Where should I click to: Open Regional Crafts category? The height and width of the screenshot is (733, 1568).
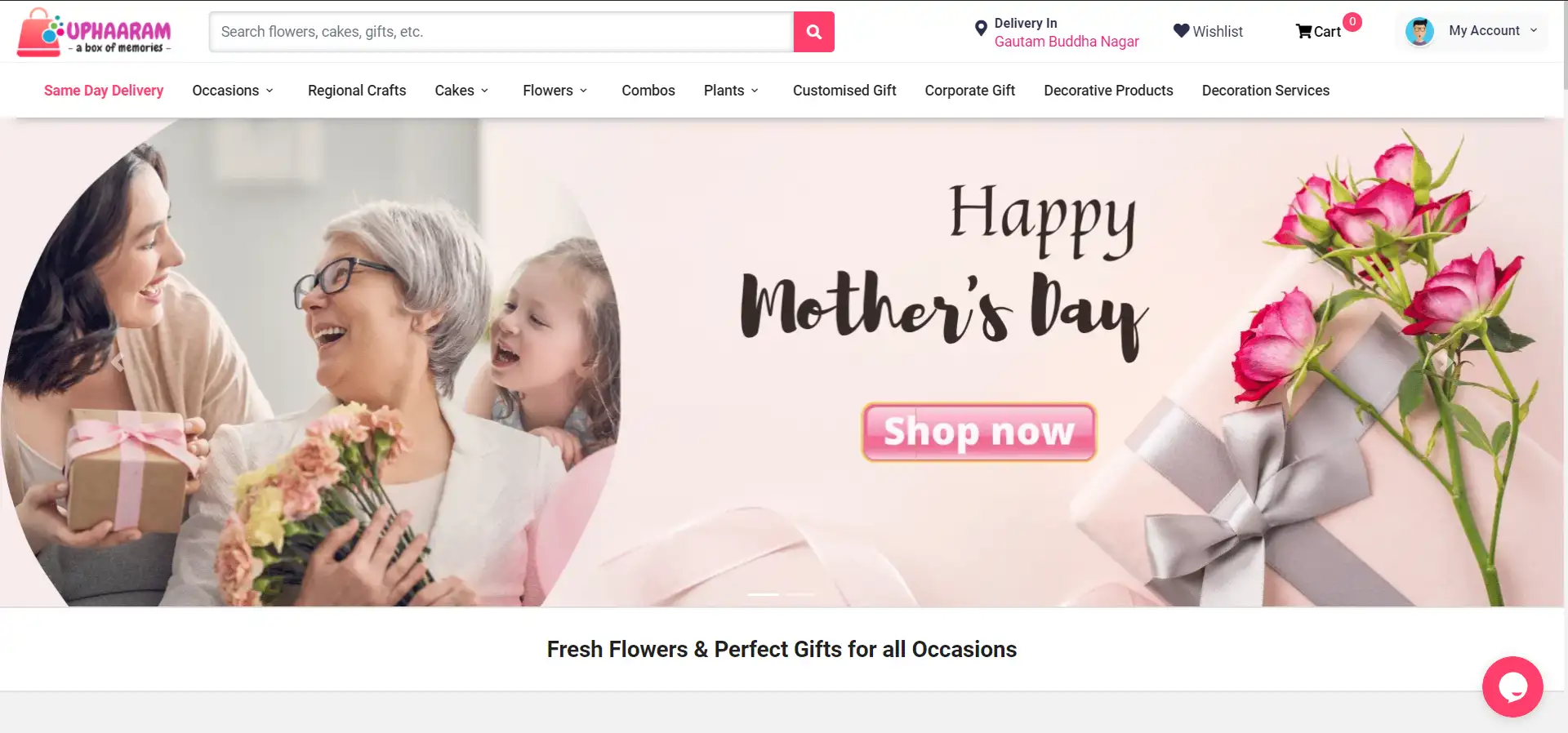(357, 91)
